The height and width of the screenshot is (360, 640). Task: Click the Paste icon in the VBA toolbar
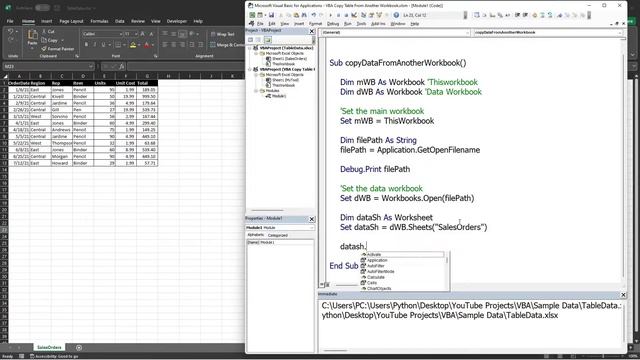[296, 15]
